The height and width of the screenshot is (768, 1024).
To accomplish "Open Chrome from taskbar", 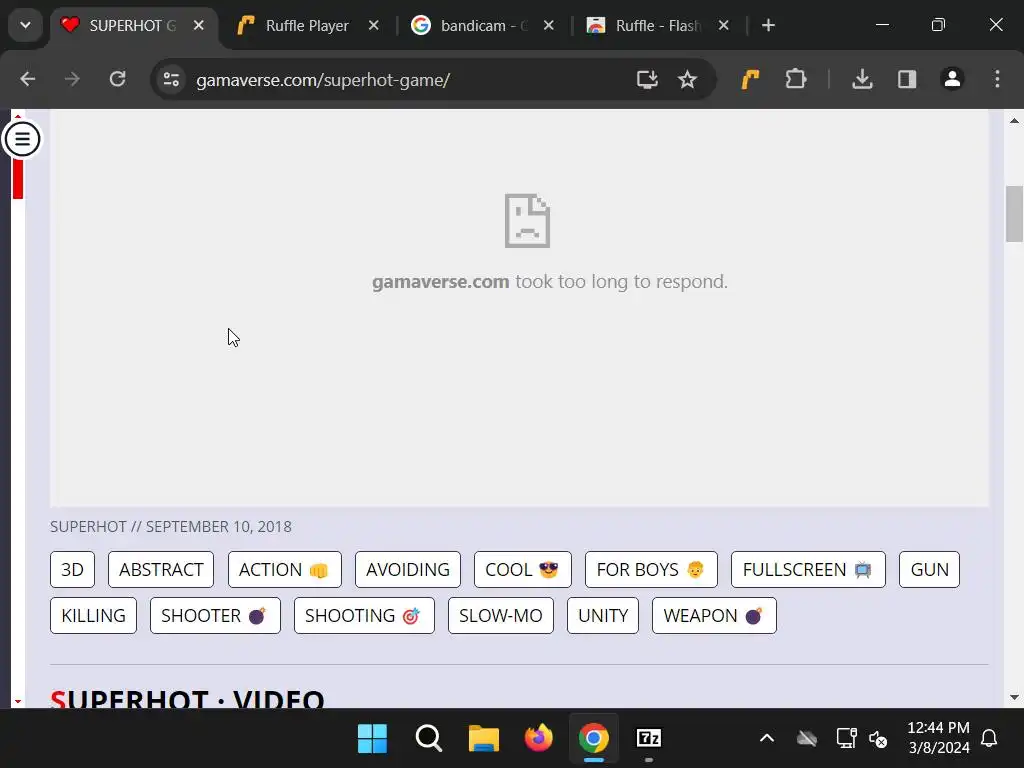I will click(x=594, y=738).
